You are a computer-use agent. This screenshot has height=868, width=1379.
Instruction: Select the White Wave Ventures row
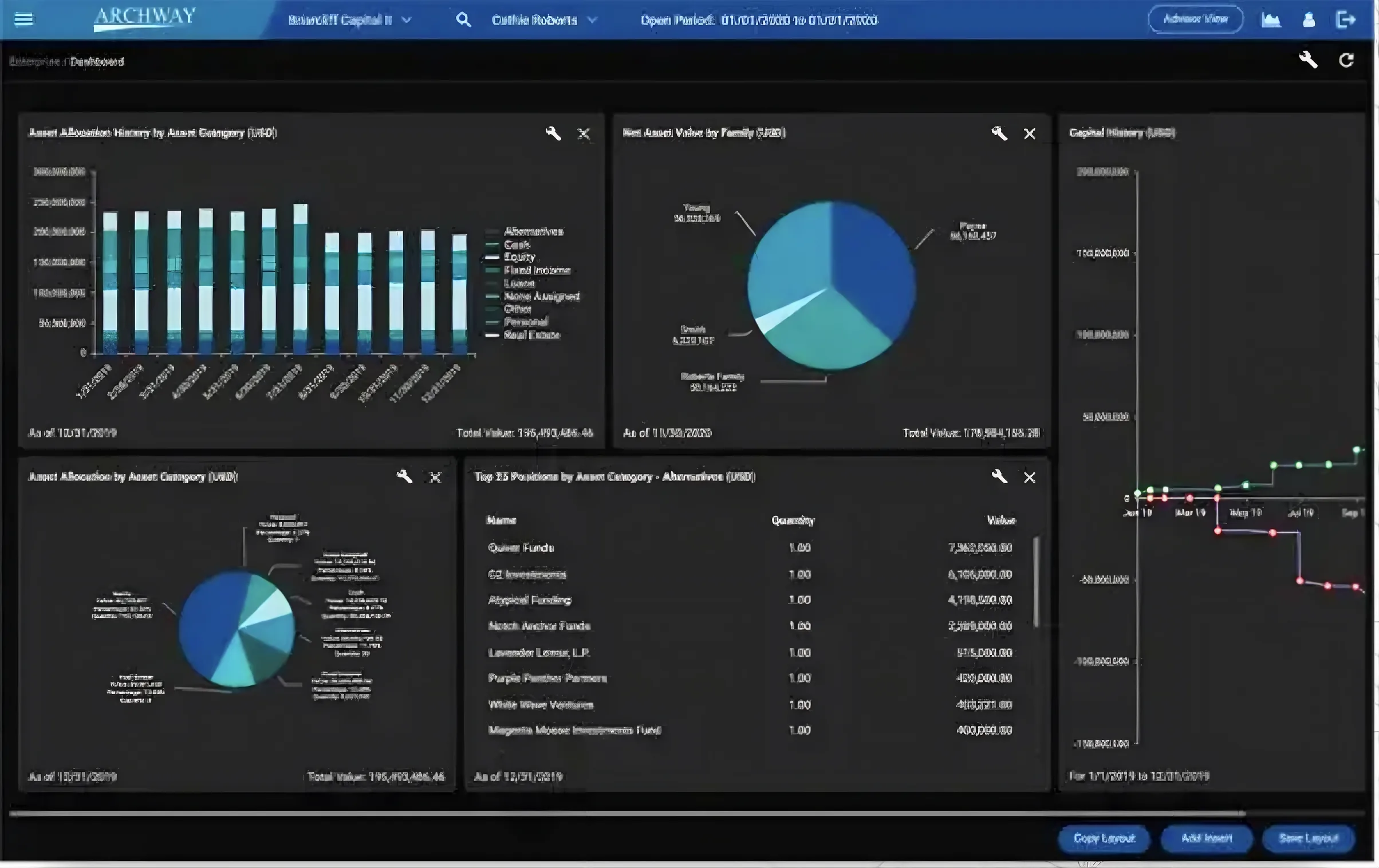point(750,704)
